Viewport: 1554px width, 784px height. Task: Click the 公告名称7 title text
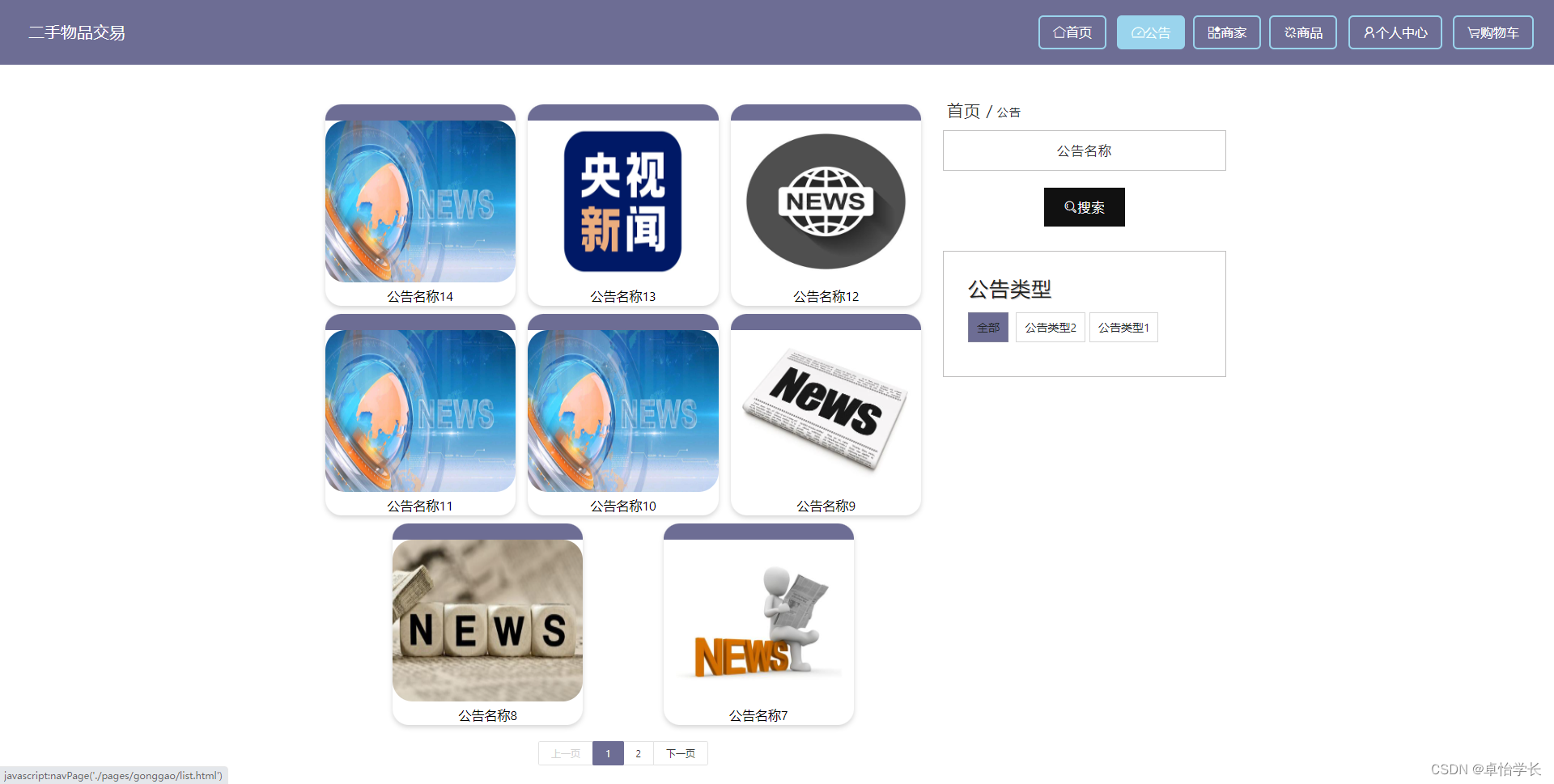(x=758, y=715)
